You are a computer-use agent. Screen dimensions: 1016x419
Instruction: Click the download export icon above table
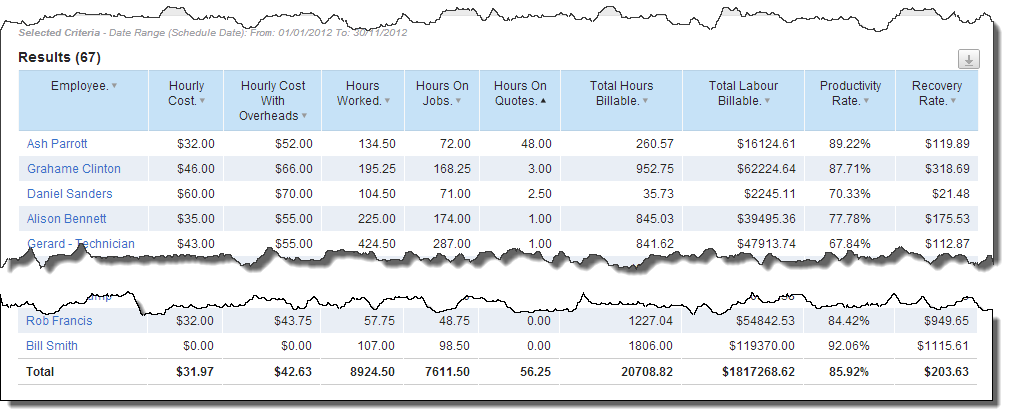[967, 59]
